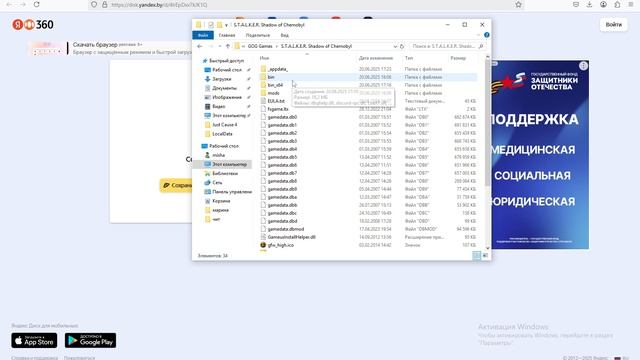Switch Explorer to details view mode
This screenshot has height=360, width=640.
click(x=476, y=256)
